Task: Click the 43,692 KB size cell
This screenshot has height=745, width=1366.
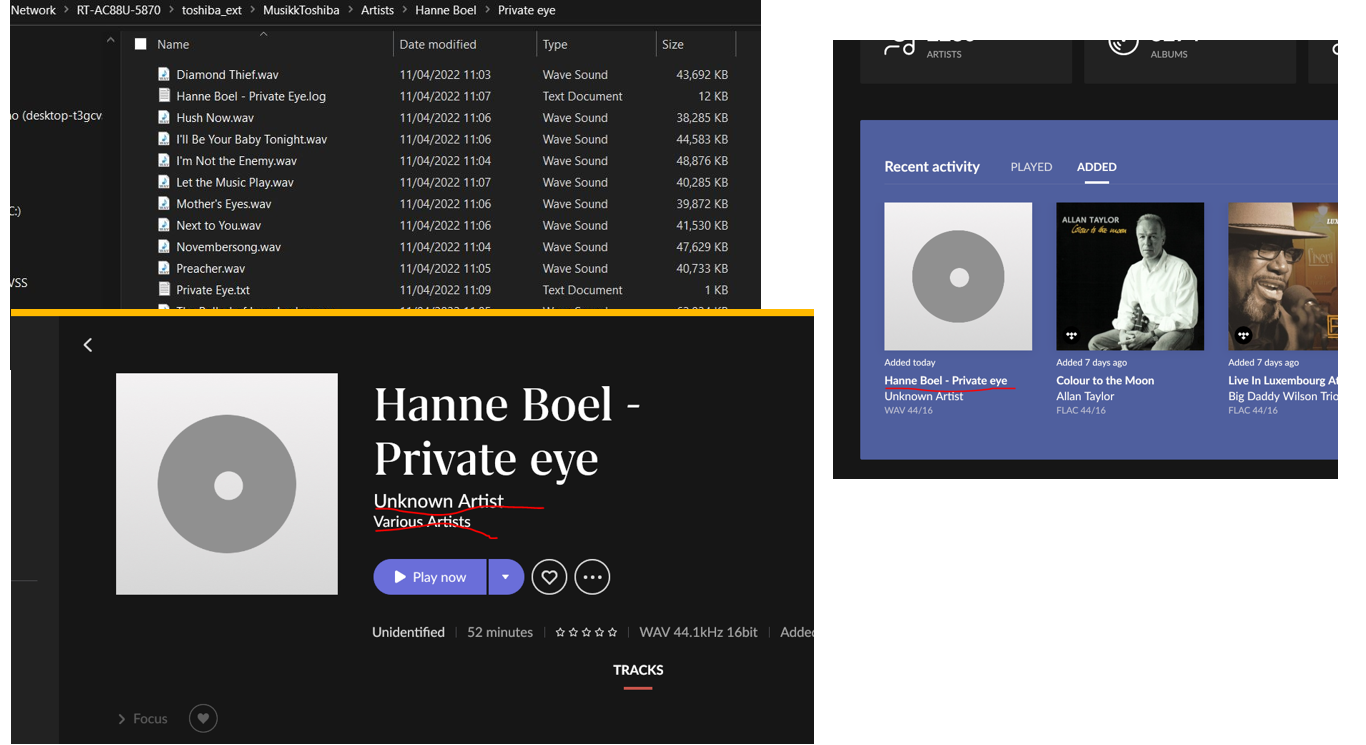Action: click(x=702, y=74)
